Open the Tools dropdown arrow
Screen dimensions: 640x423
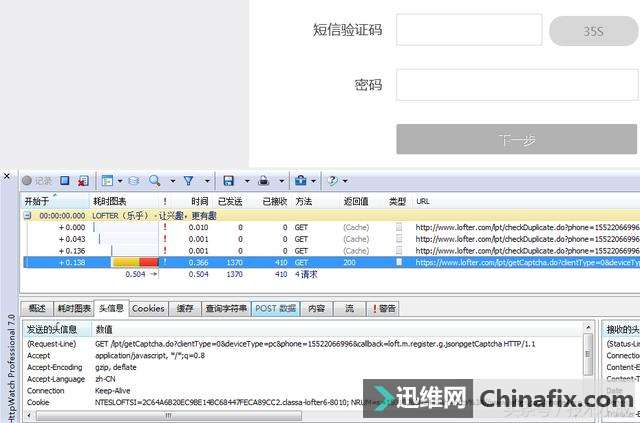coord(313,181)
